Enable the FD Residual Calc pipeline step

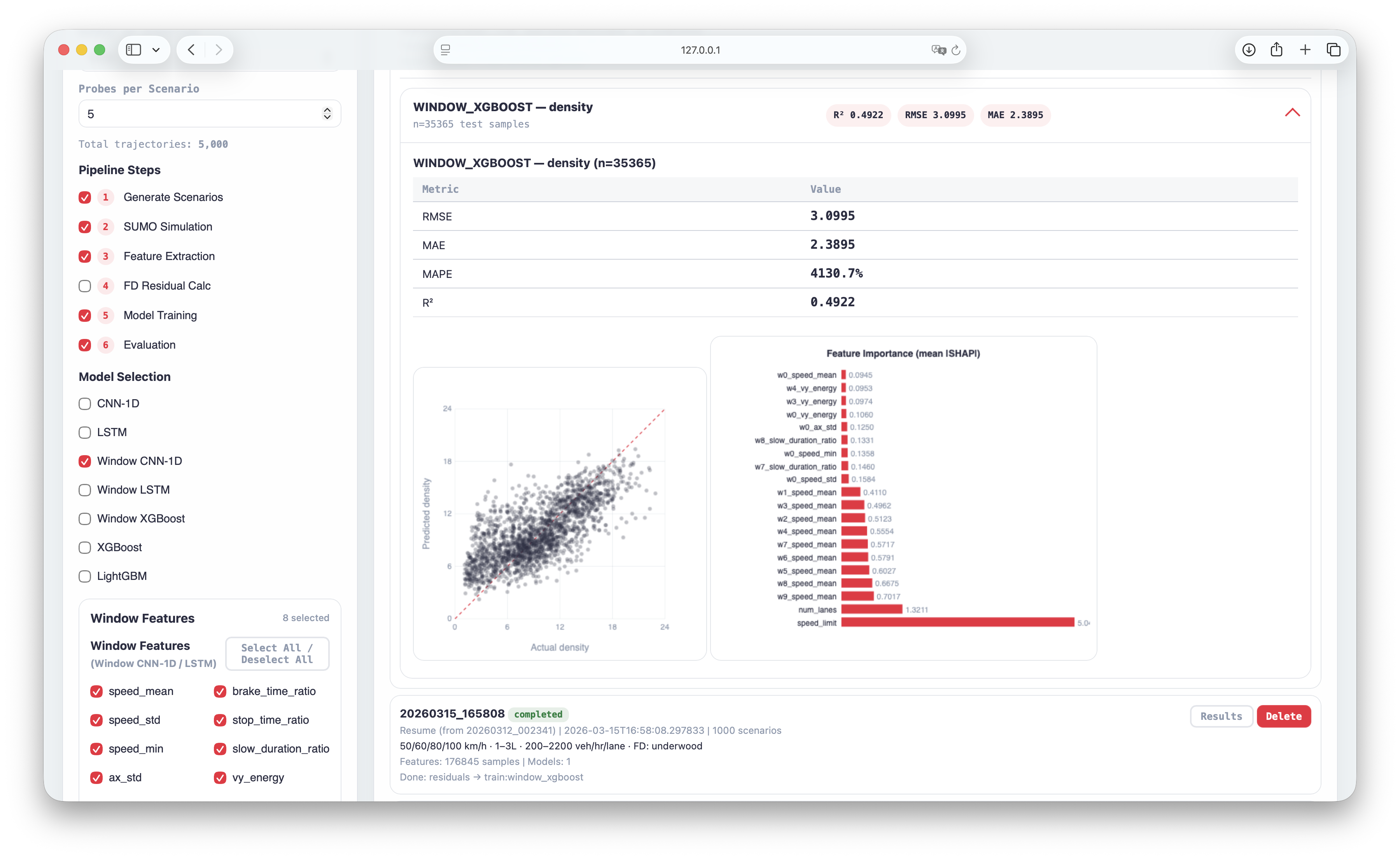[85, 286]
